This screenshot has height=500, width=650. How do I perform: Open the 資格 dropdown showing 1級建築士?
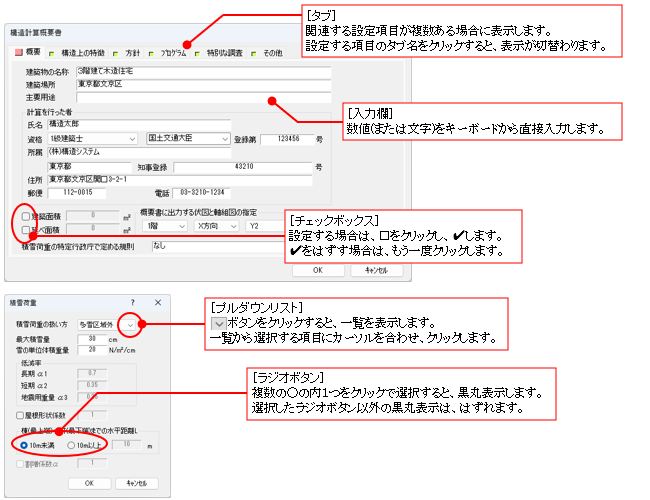point(92,139)
